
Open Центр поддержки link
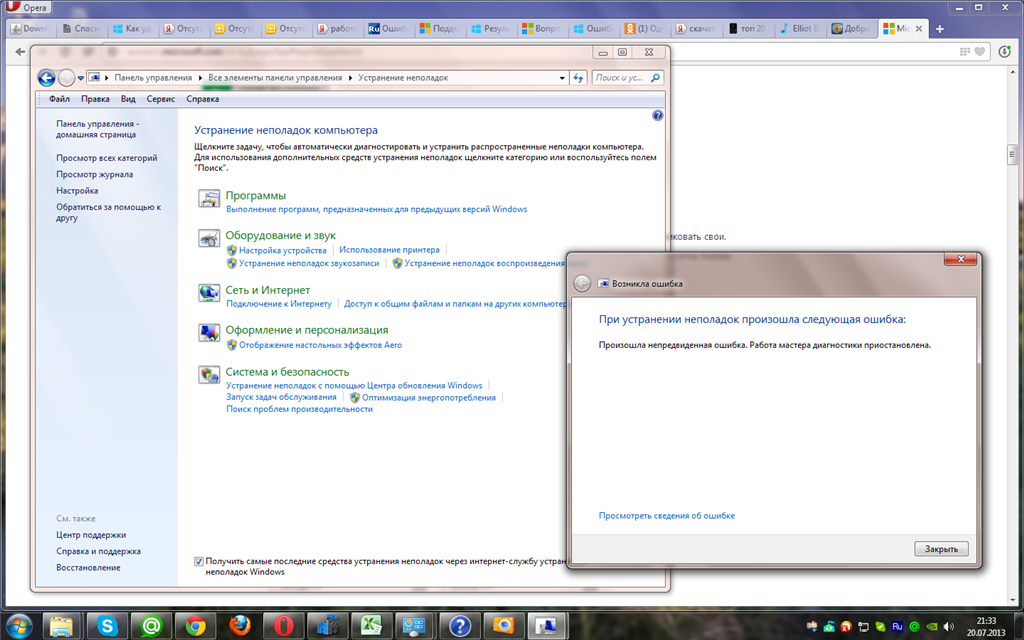click(x=91, y=535)
